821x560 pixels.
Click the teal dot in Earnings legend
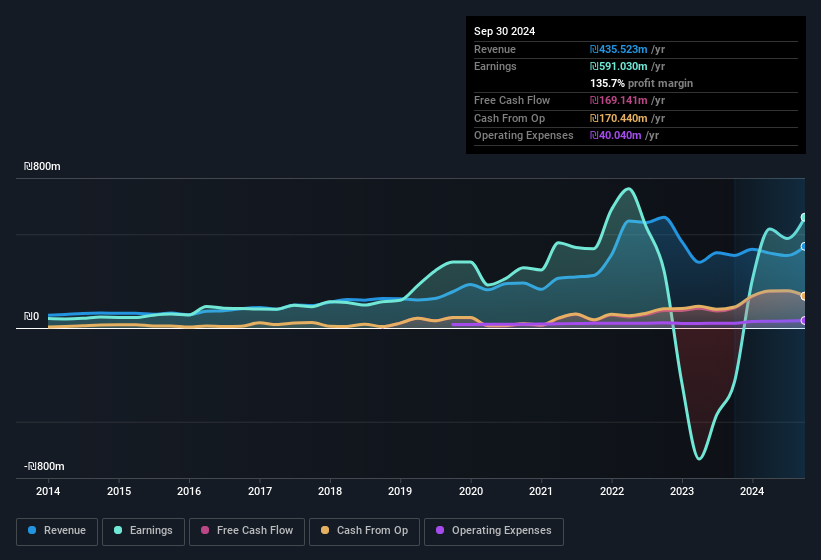pos(118,530)
